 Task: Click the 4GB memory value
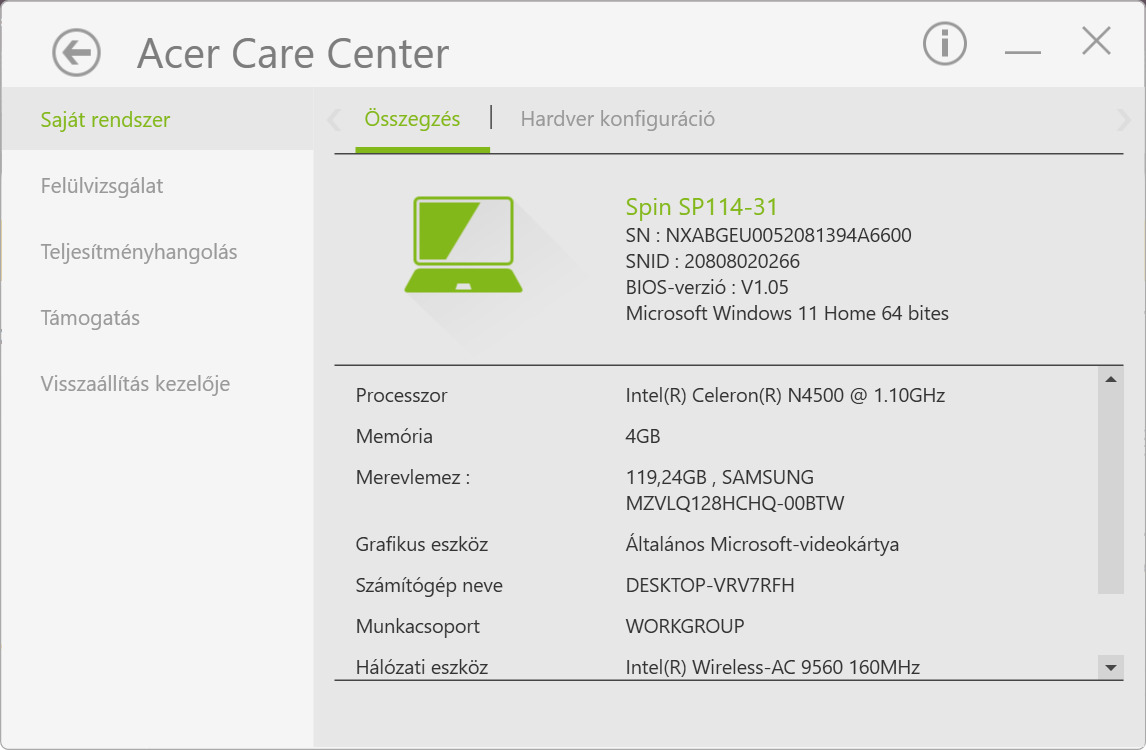point(642,436)
